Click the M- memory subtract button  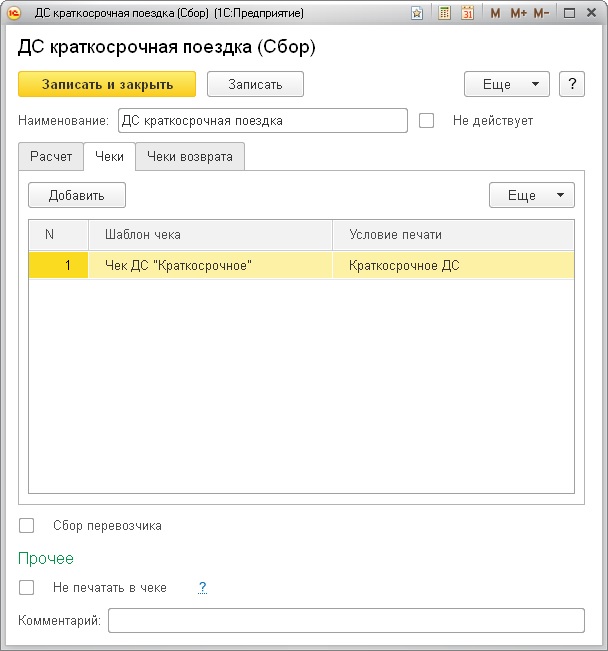541,13
